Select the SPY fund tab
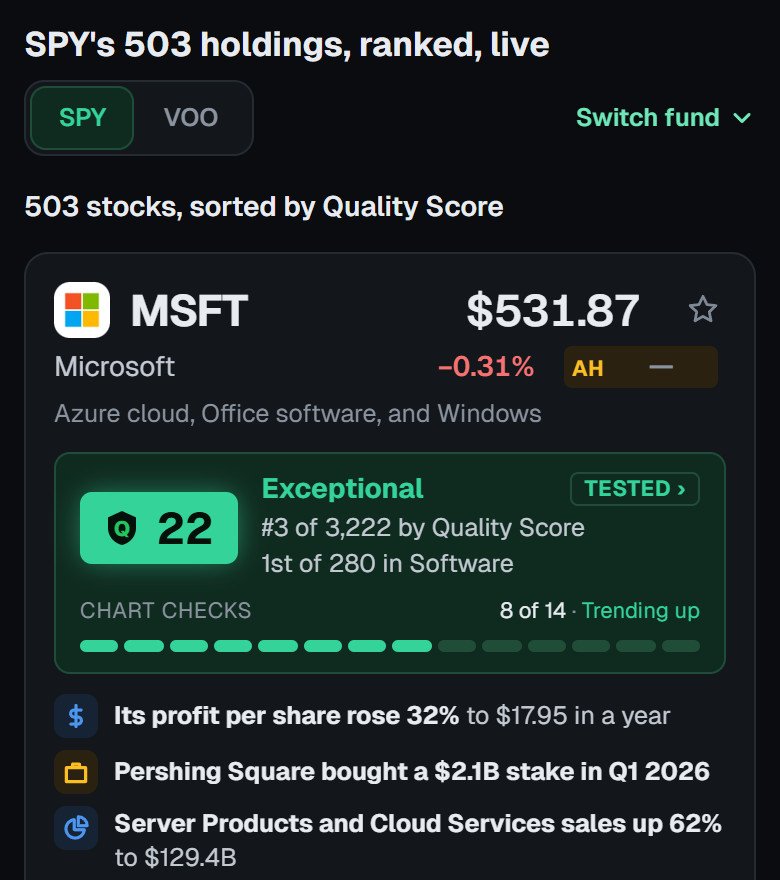Screen dimensions: 780x880 pos(82,118)
